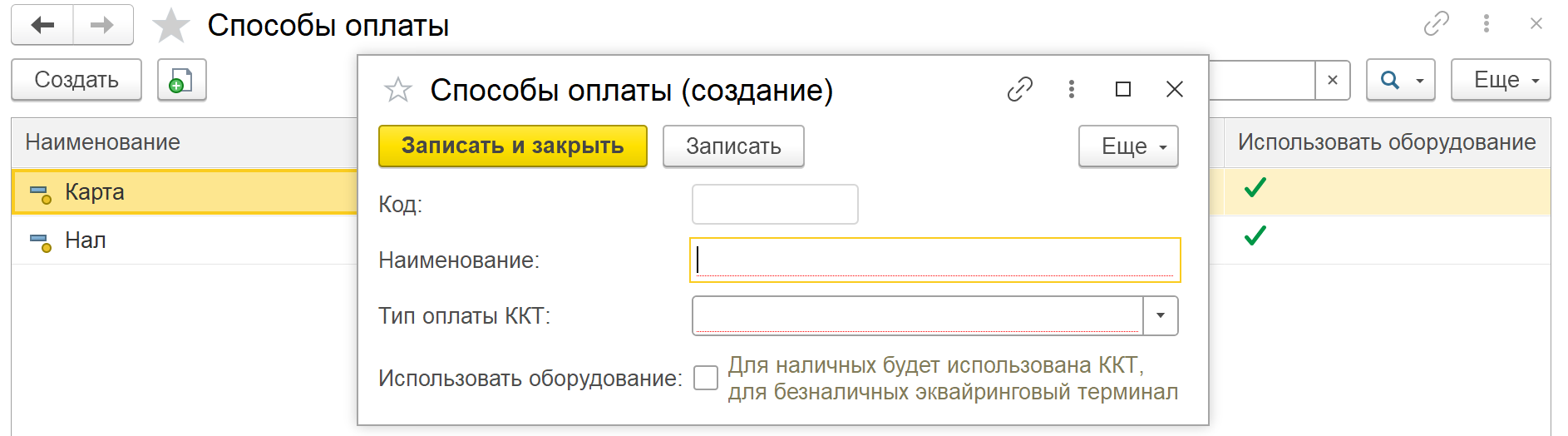Open the dialog's three-dot menu
Screen dimensions: 1568x436
pyautogui.click(x=1072, y=89)
